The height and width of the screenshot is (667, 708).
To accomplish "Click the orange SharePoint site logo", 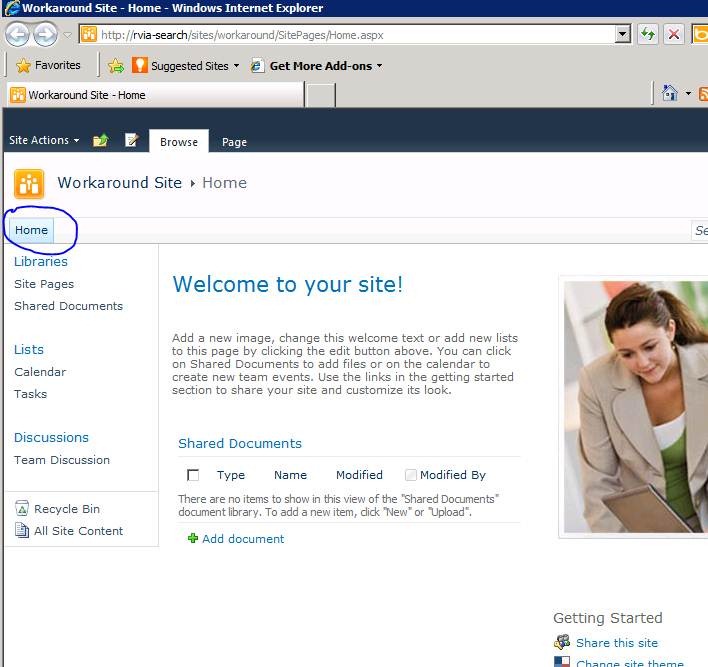I will (29, 183).
